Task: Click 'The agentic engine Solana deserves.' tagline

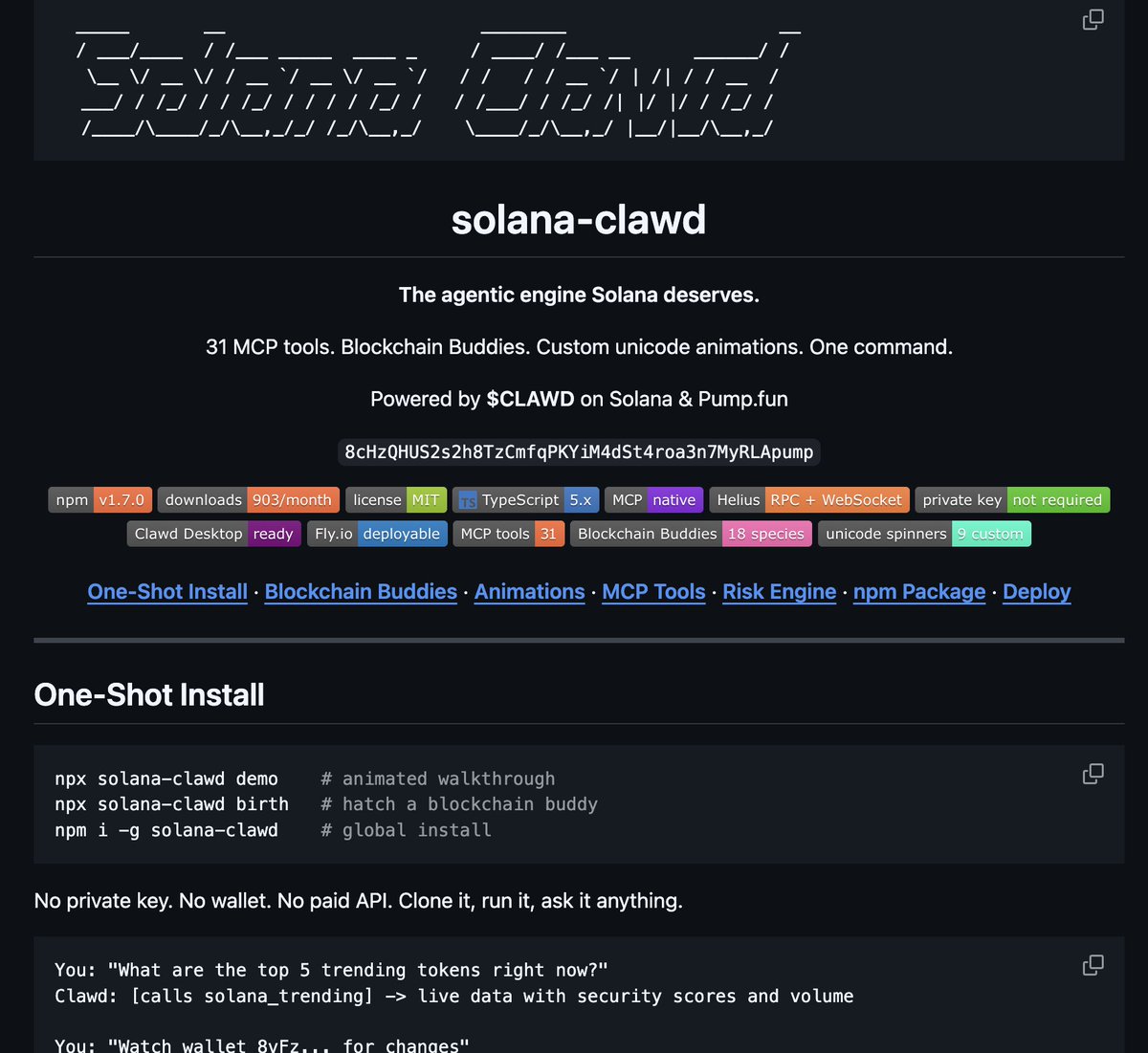Action: coord(579,295)
